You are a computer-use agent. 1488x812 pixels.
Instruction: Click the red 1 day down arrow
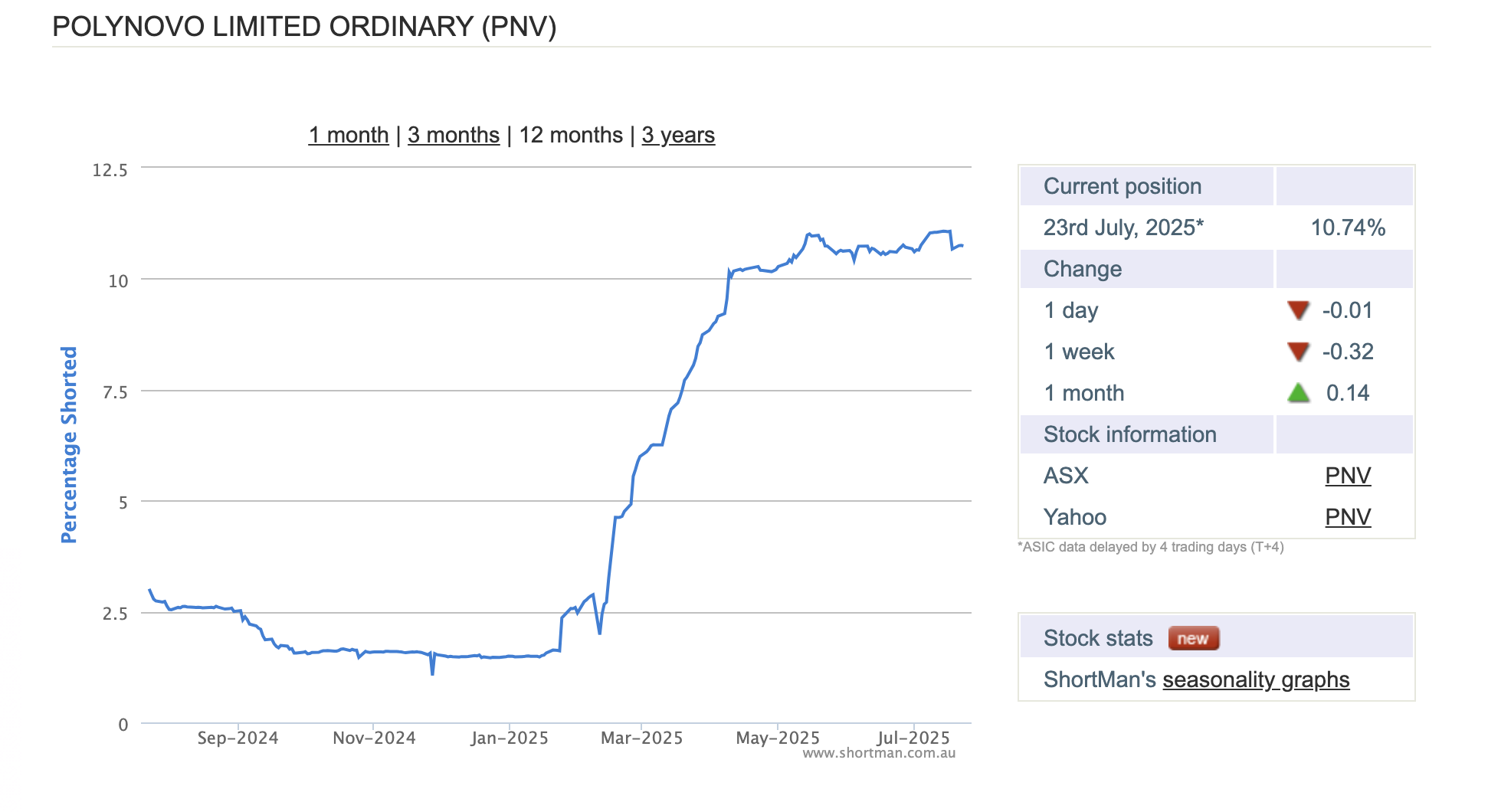[1298, 310]
